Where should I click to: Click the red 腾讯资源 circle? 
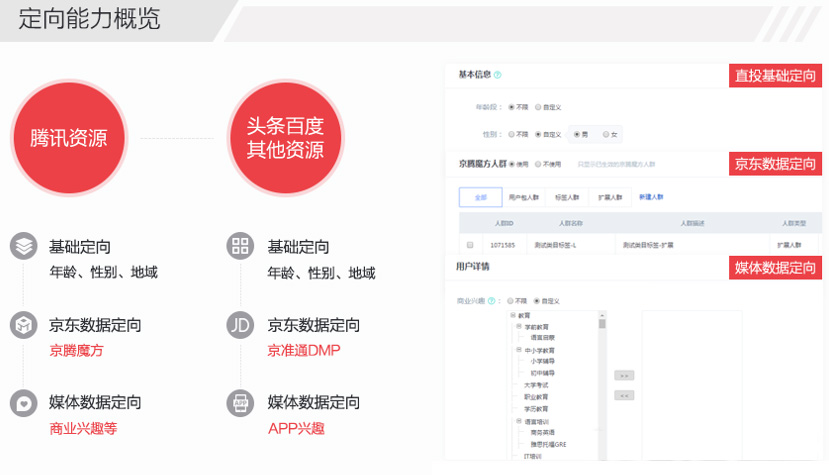(69, 138)
